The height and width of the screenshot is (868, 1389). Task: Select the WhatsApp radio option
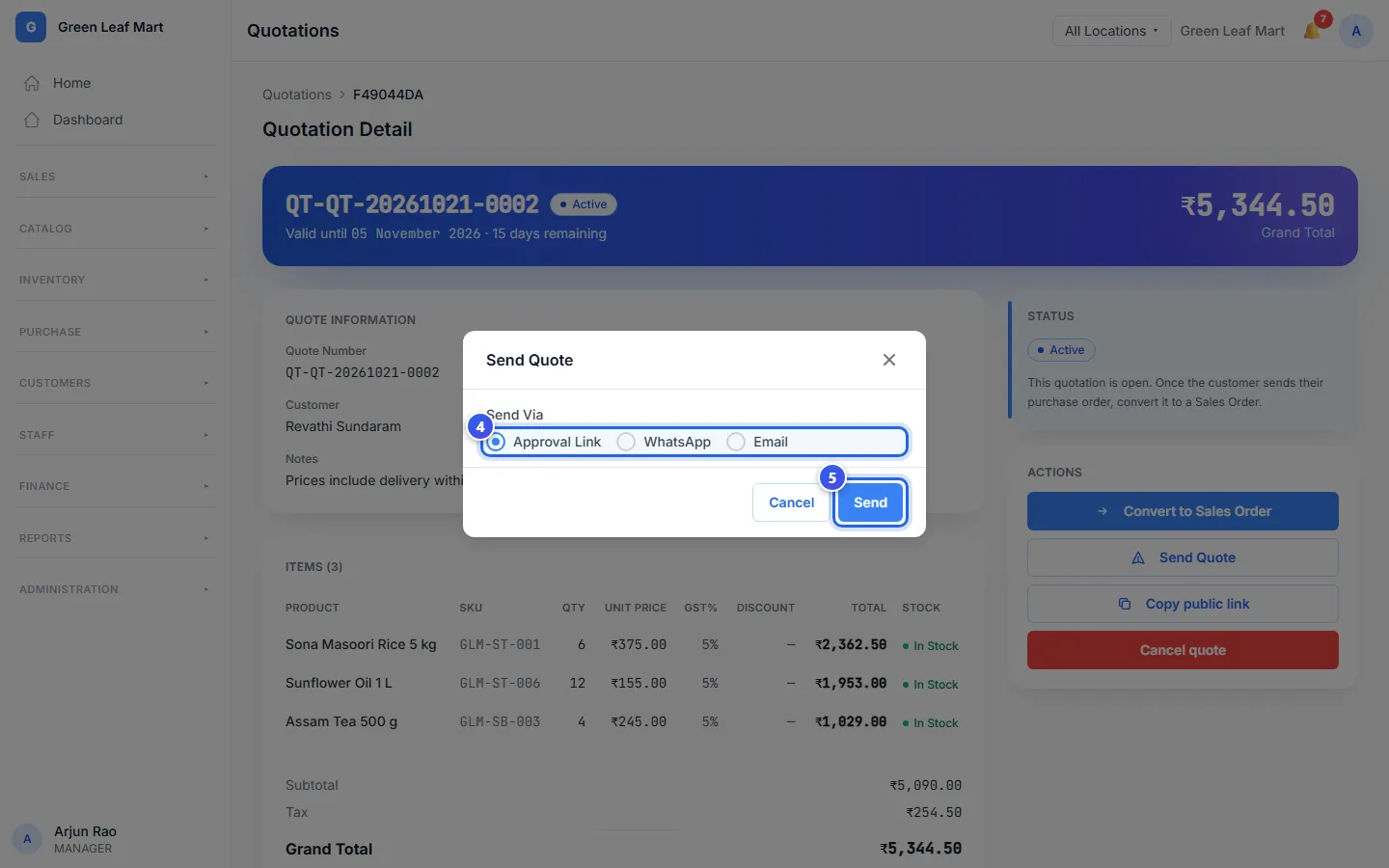point(626,442)
